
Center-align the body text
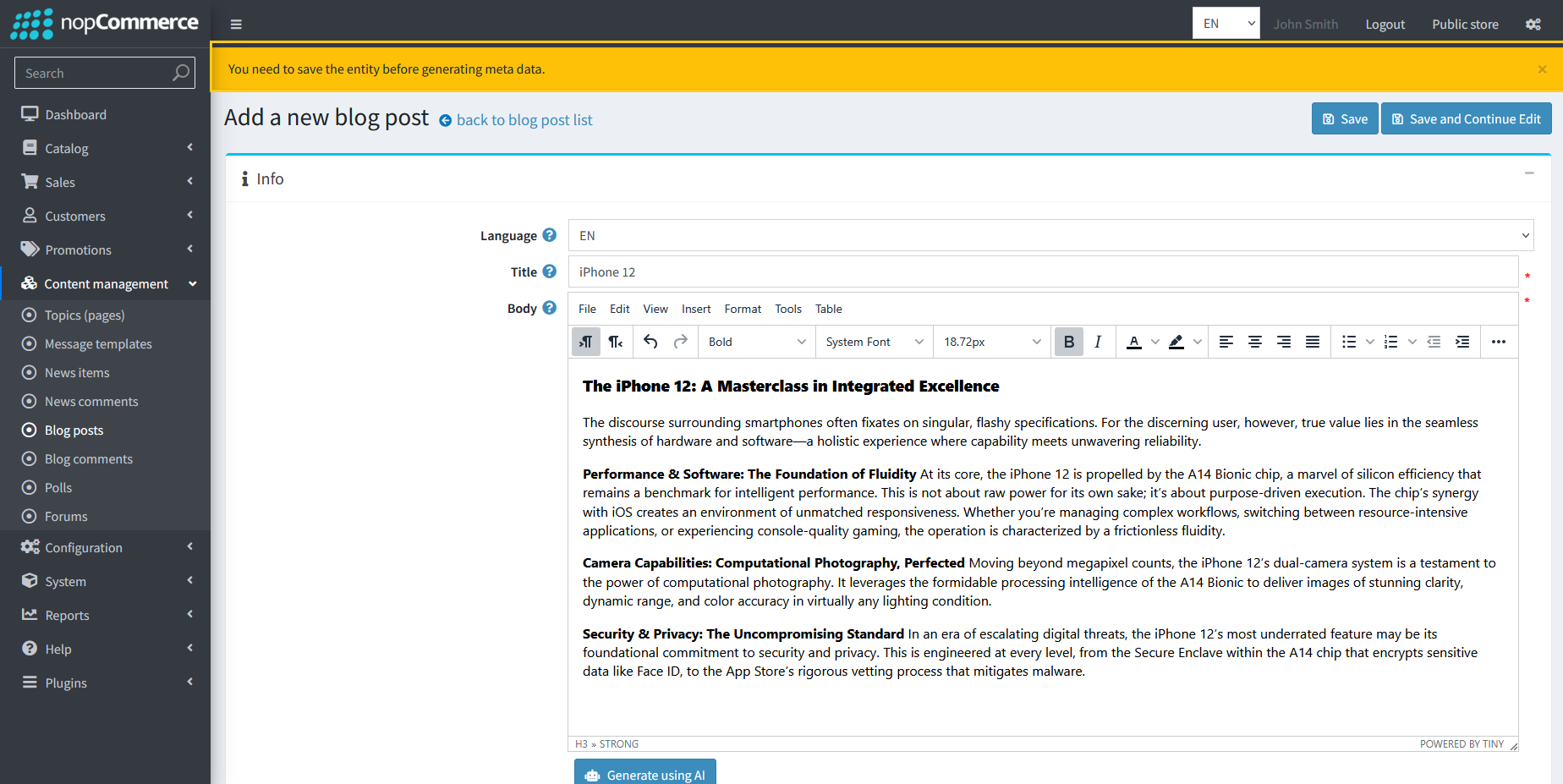pos(1255,342)
